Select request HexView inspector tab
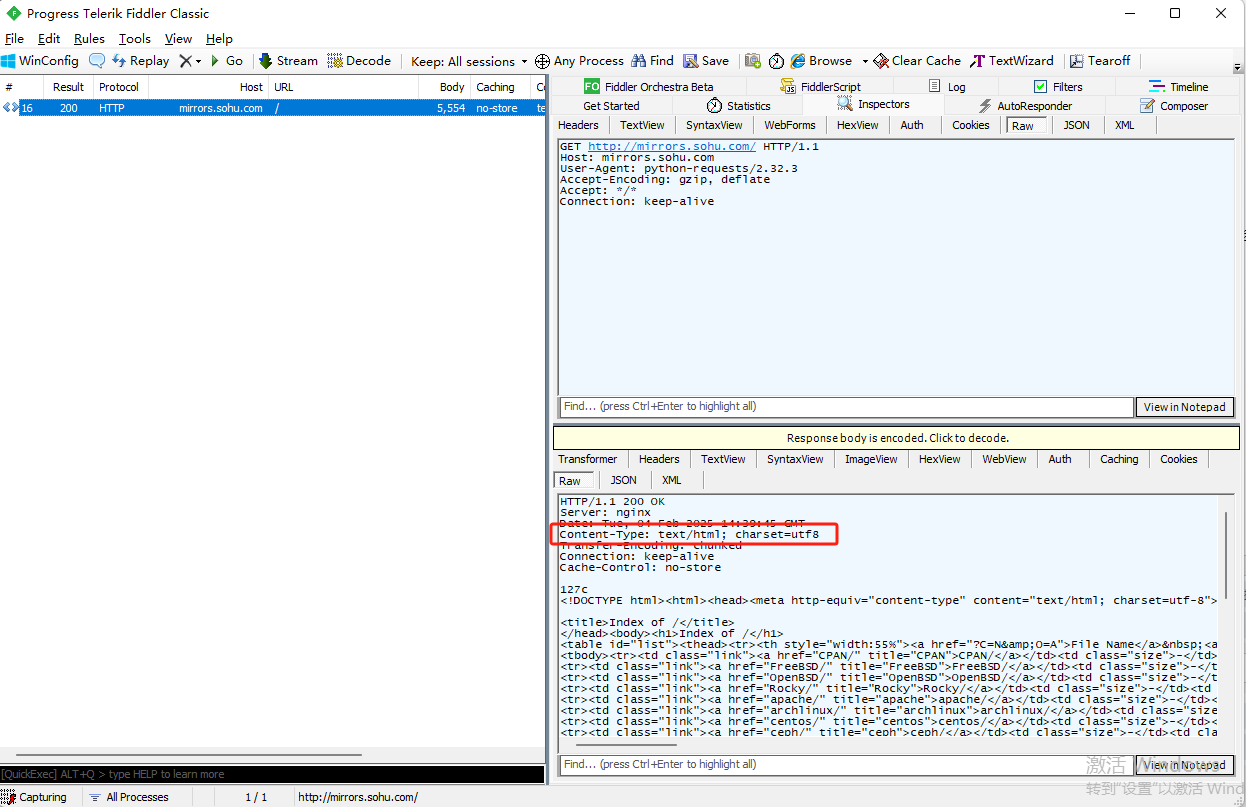The image size is (1246, 807). click(857, 125)
